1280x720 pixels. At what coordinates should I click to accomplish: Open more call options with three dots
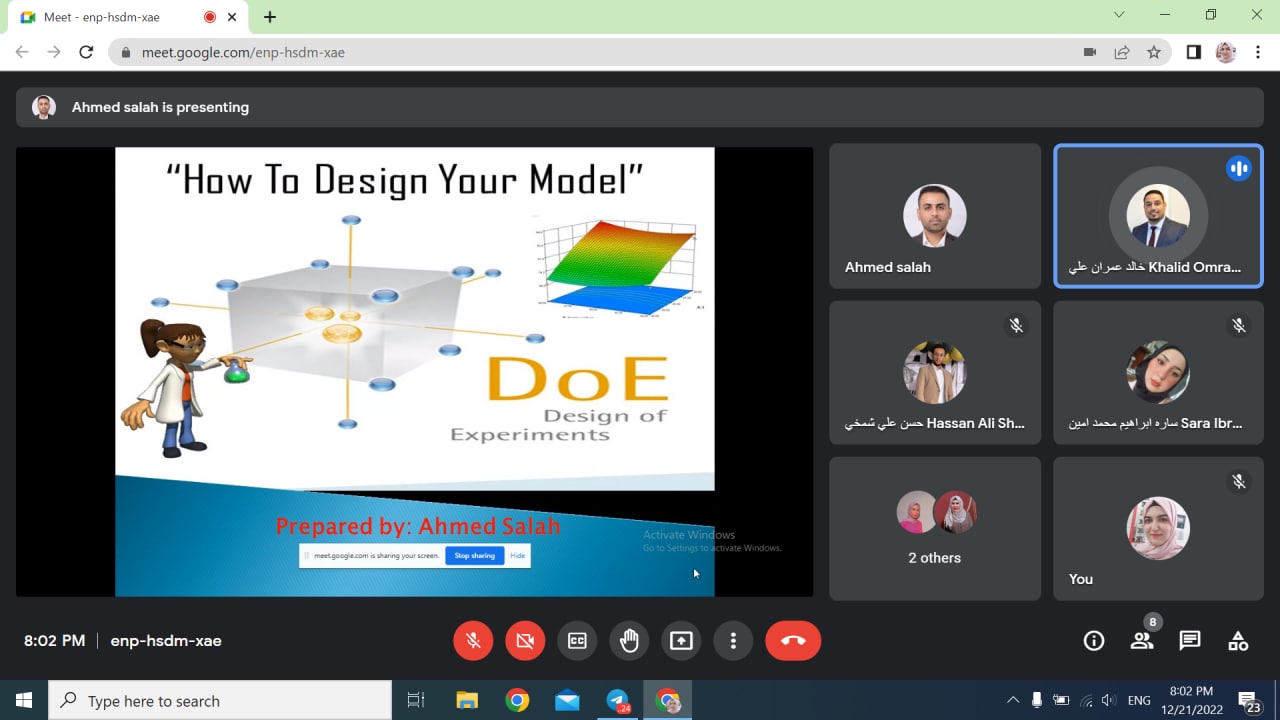coord(733,640)
